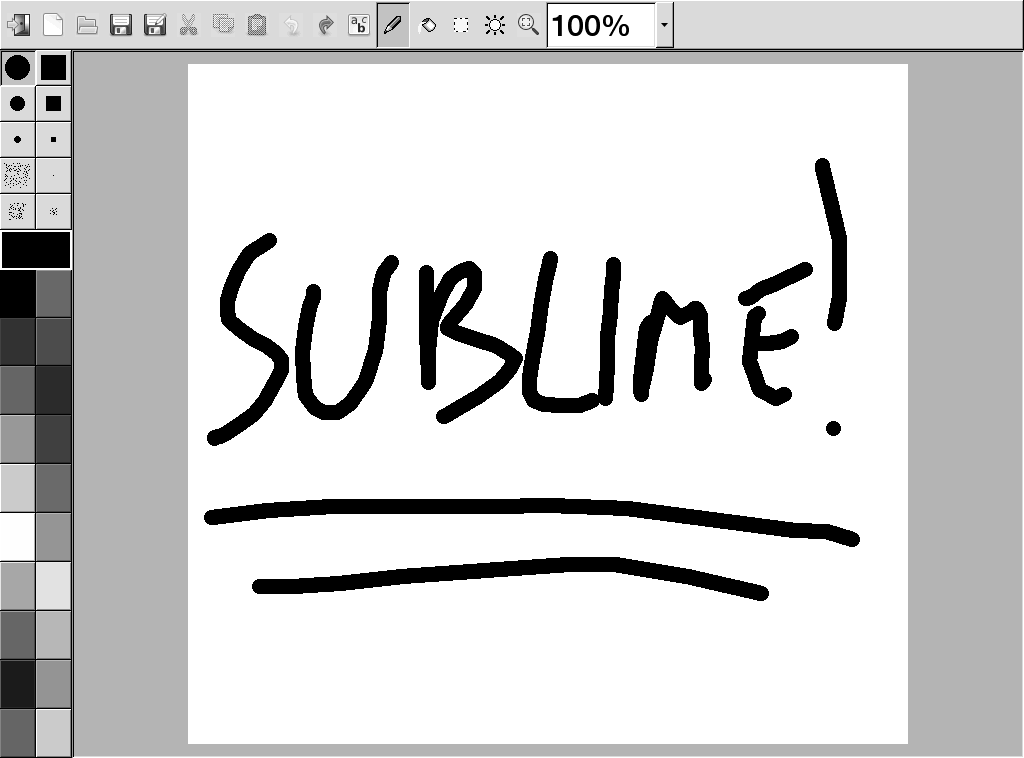Screen dimensions: 1024x758
Task: Pick the pure white palette swatch
Action: click(x=18, y=537)
